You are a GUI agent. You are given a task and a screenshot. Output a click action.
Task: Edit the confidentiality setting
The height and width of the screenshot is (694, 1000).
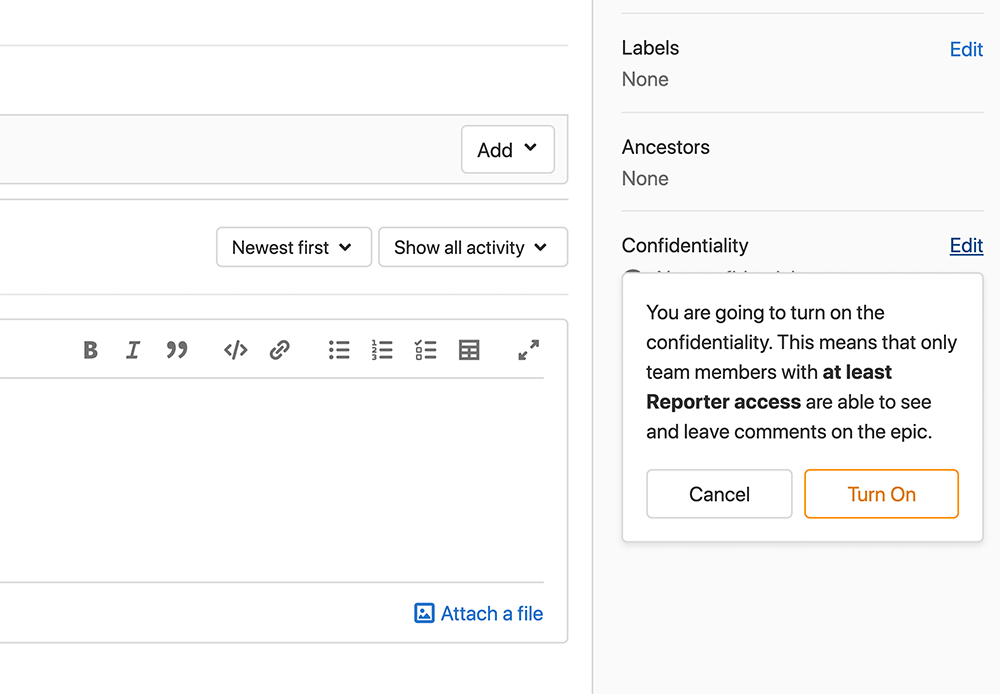tap(966, 245)
